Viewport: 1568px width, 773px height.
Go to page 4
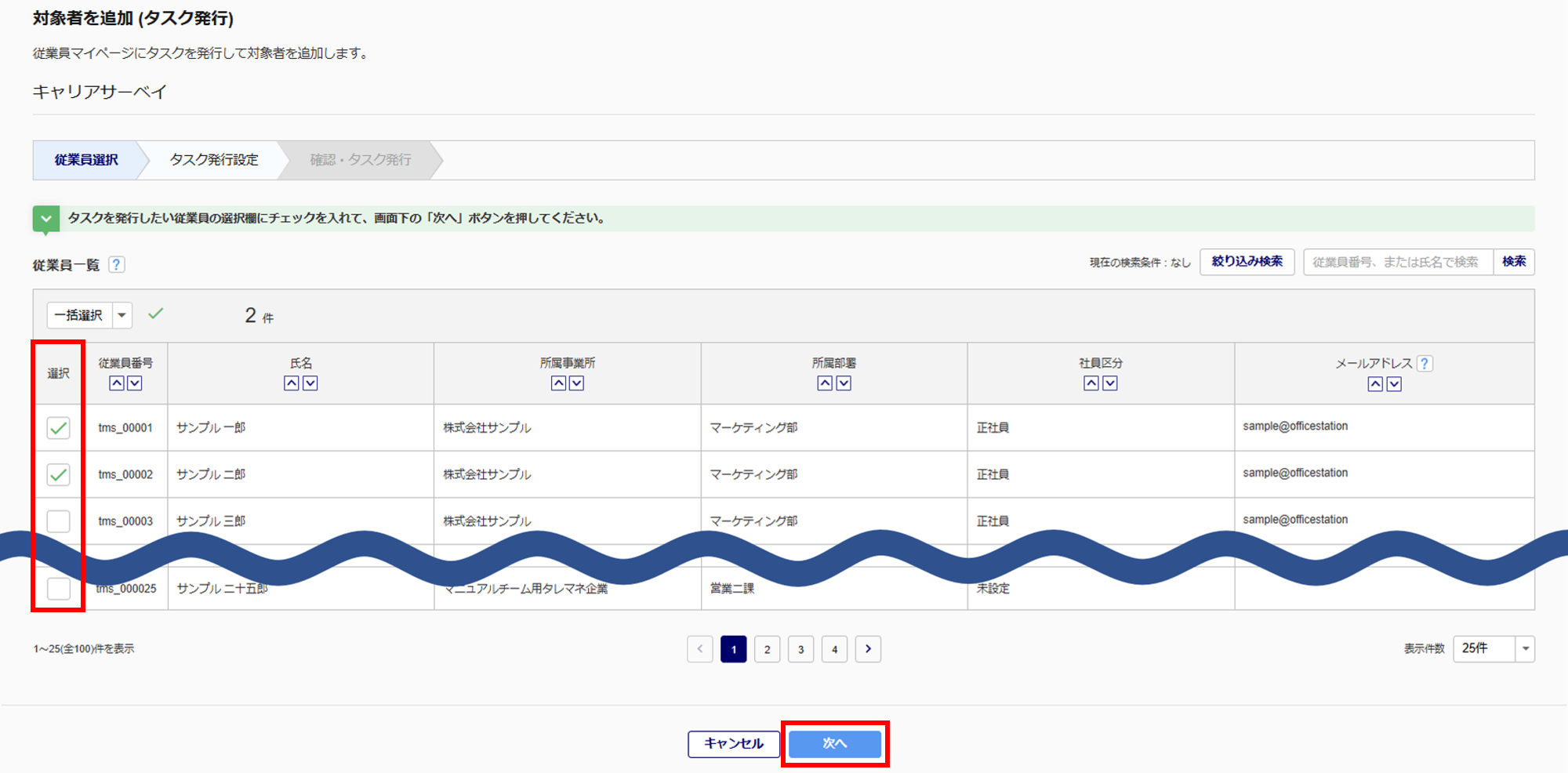[834, 649]
